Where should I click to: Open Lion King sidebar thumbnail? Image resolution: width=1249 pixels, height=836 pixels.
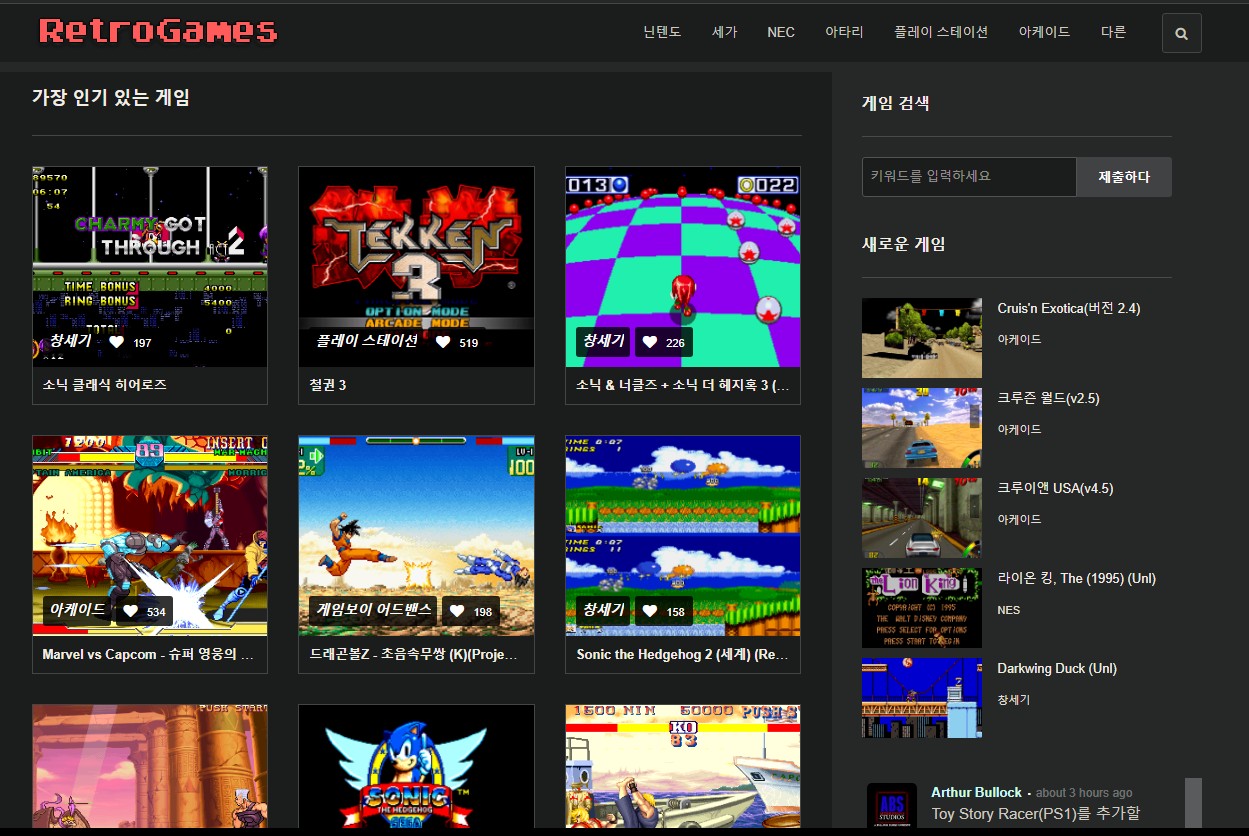(x=922, y=608)
